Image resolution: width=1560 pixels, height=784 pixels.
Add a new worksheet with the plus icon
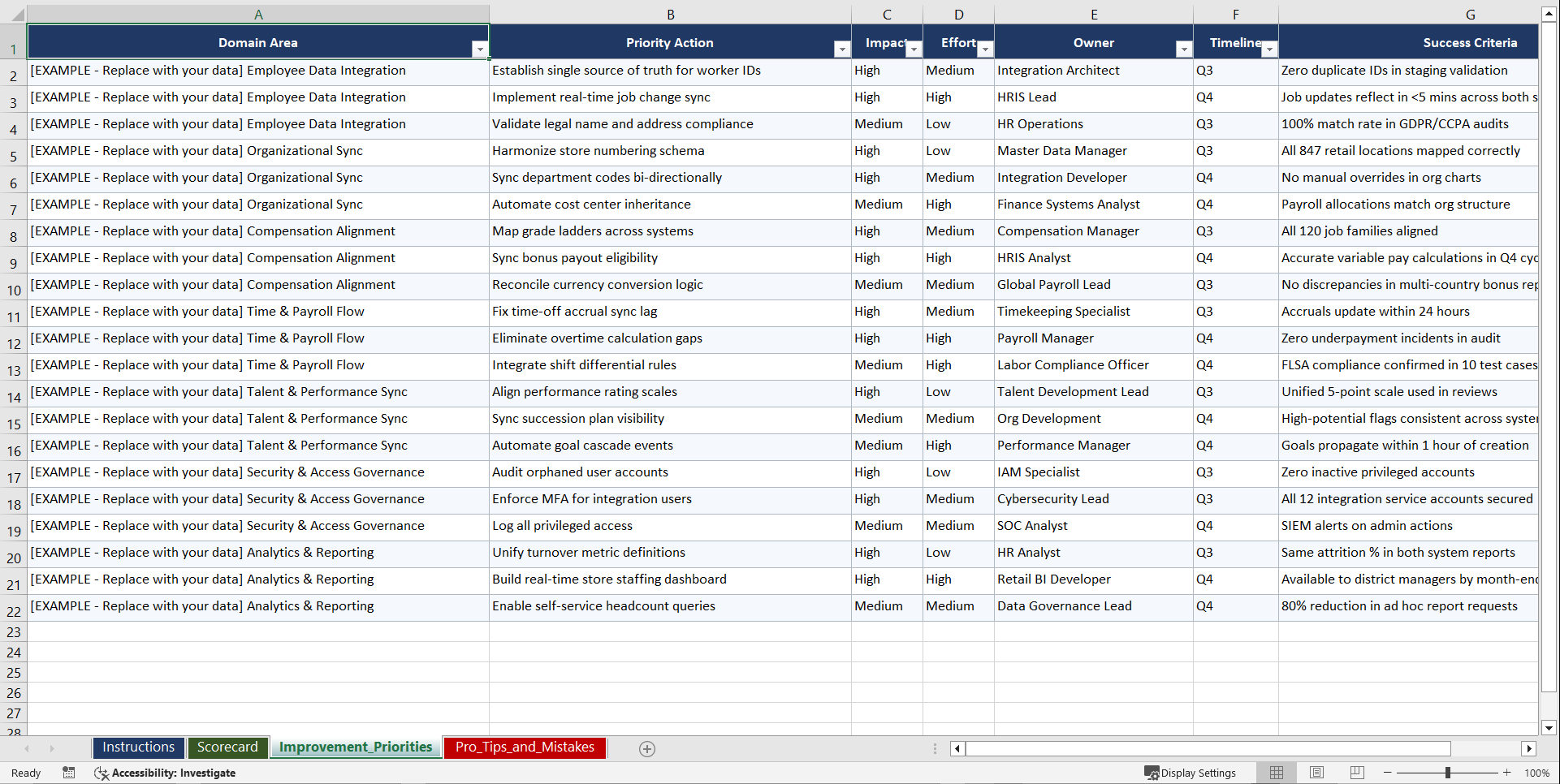(x=647, y=748)
